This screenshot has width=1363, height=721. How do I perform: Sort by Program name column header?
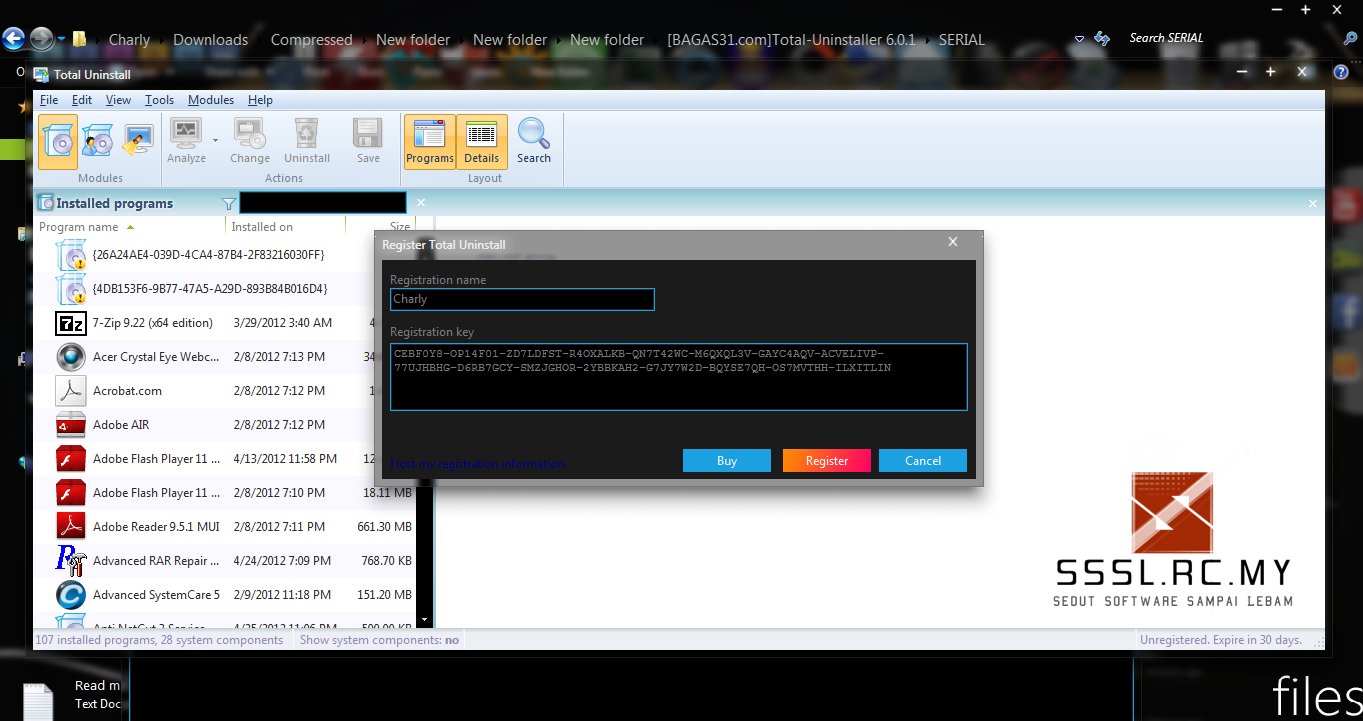pos(79,227)
